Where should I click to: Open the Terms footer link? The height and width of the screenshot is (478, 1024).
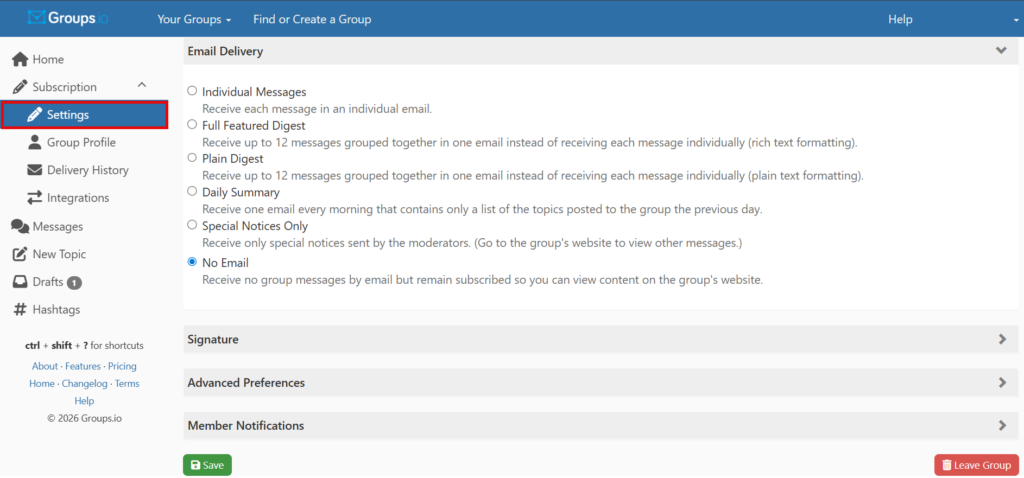coord(127,383)
